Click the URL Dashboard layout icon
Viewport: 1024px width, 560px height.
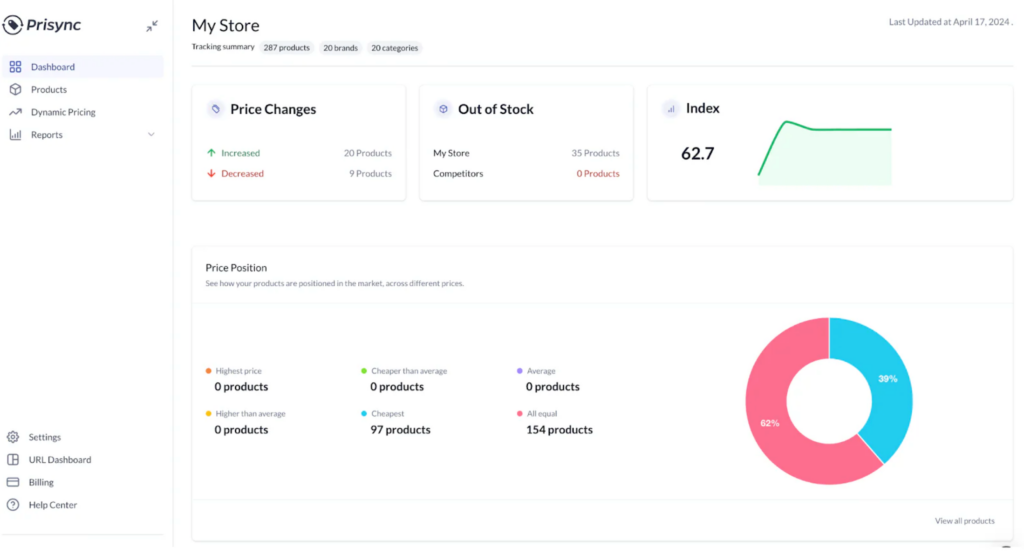click(13, 459)
